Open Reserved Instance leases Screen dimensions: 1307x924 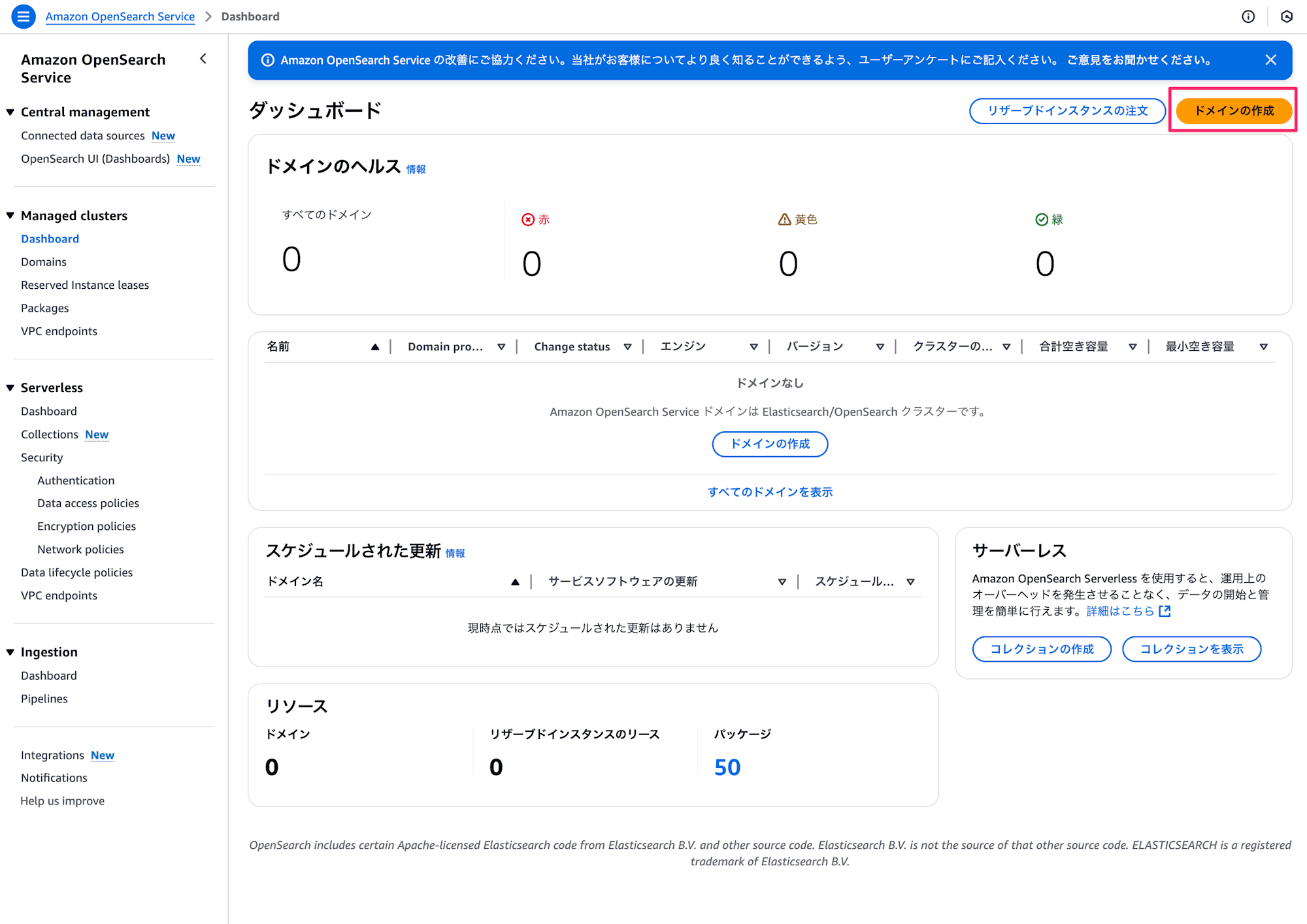(x=85, y=285)
